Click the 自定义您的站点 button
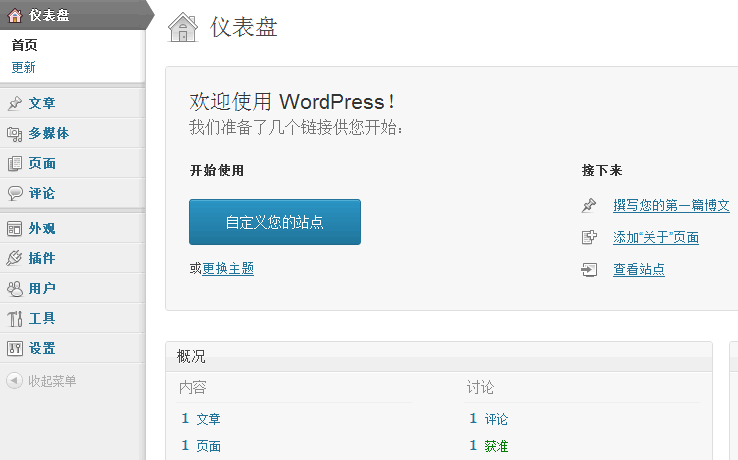Viewport: 738px width, 460px height. pos(275,222)
